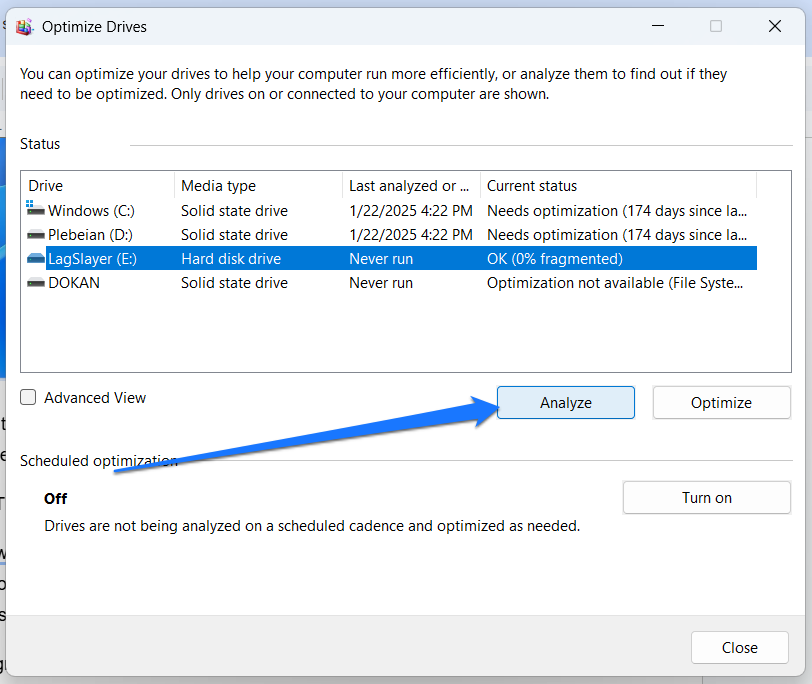812x684 pixels.
Task: Minimize the Optimize Drives window
Action: point(657,26)
